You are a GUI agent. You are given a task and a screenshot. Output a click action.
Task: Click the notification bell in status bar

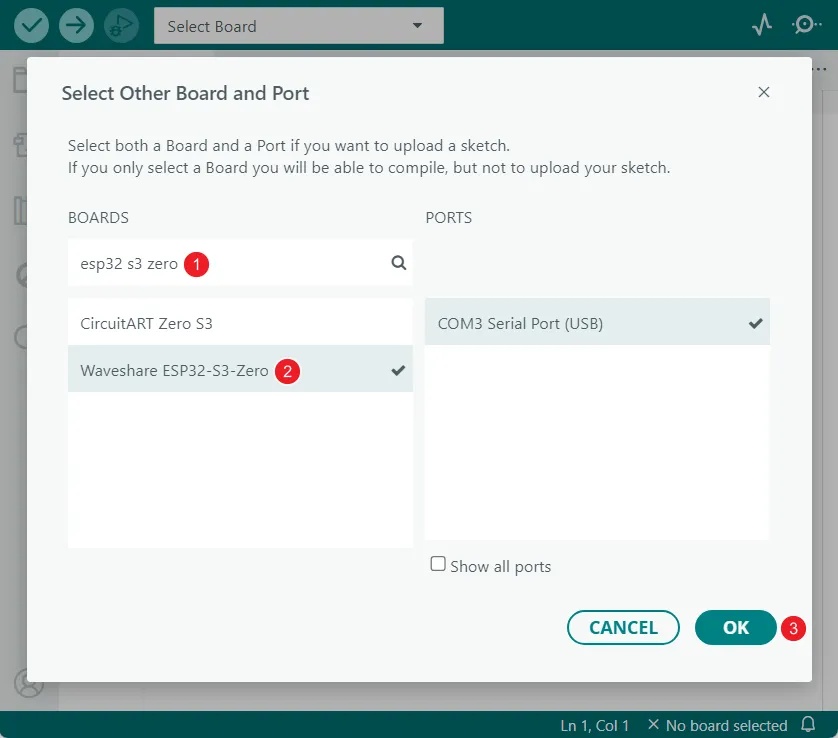point(809,725)
